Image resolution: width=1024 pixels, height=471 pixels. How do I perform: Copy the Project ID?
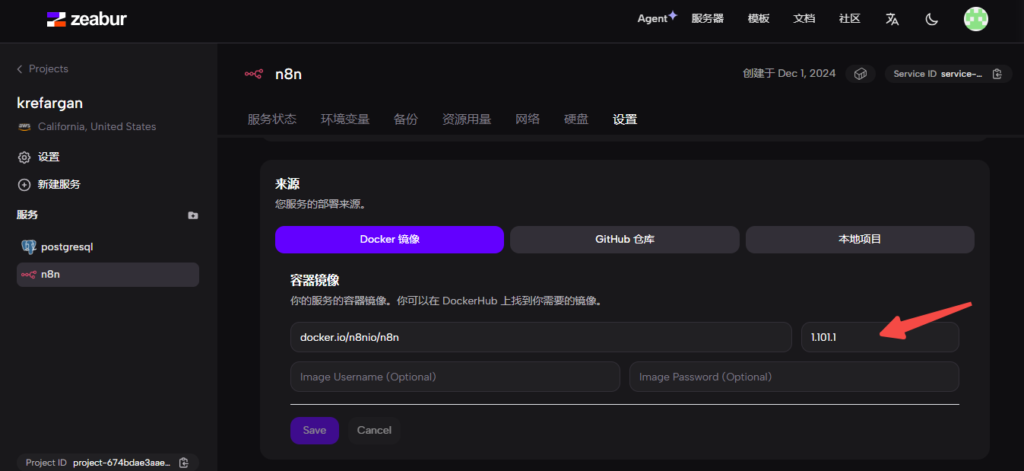[184, 463]
